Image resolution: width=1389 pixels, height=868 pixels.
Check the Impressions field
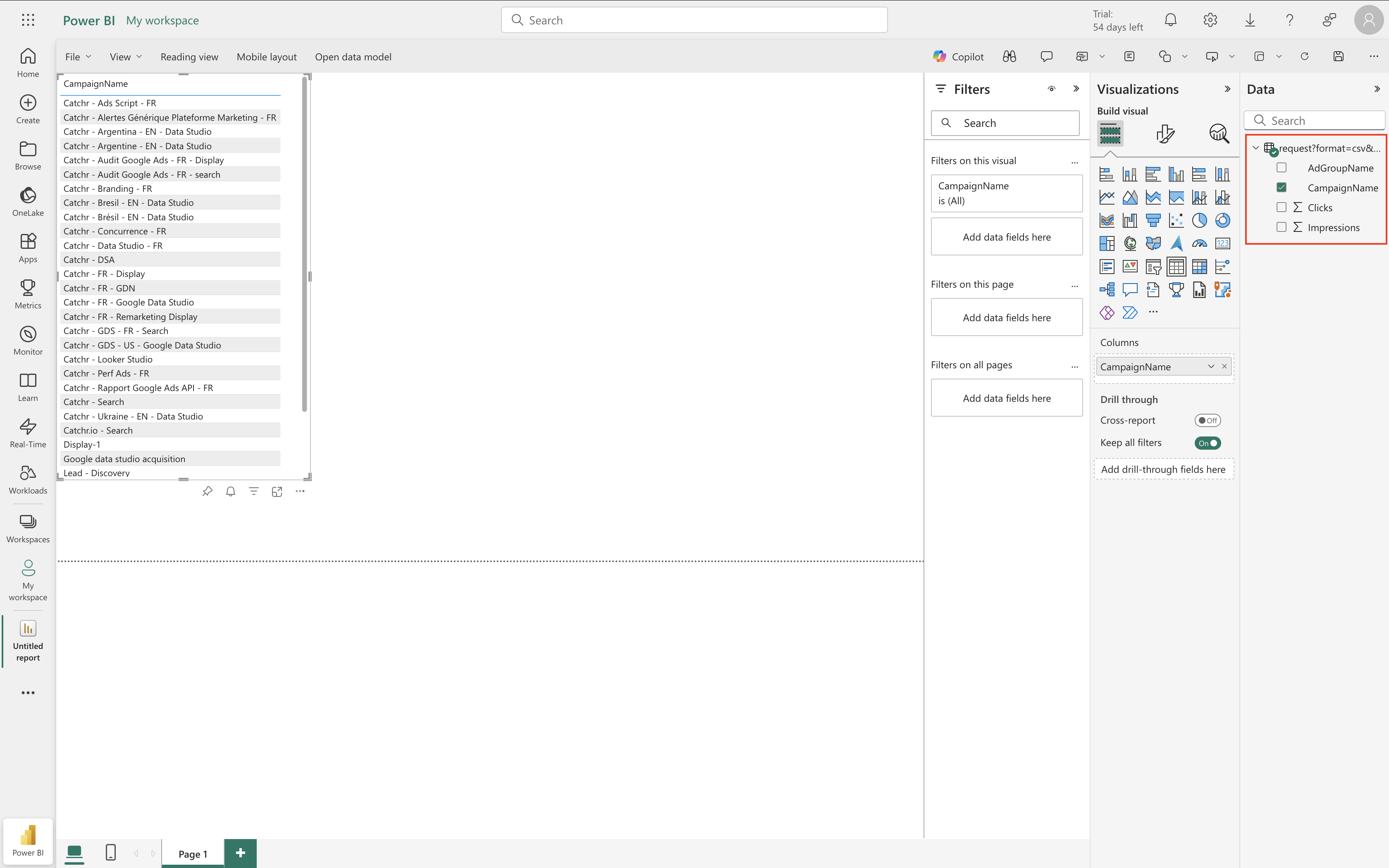tap(1281, 227)
